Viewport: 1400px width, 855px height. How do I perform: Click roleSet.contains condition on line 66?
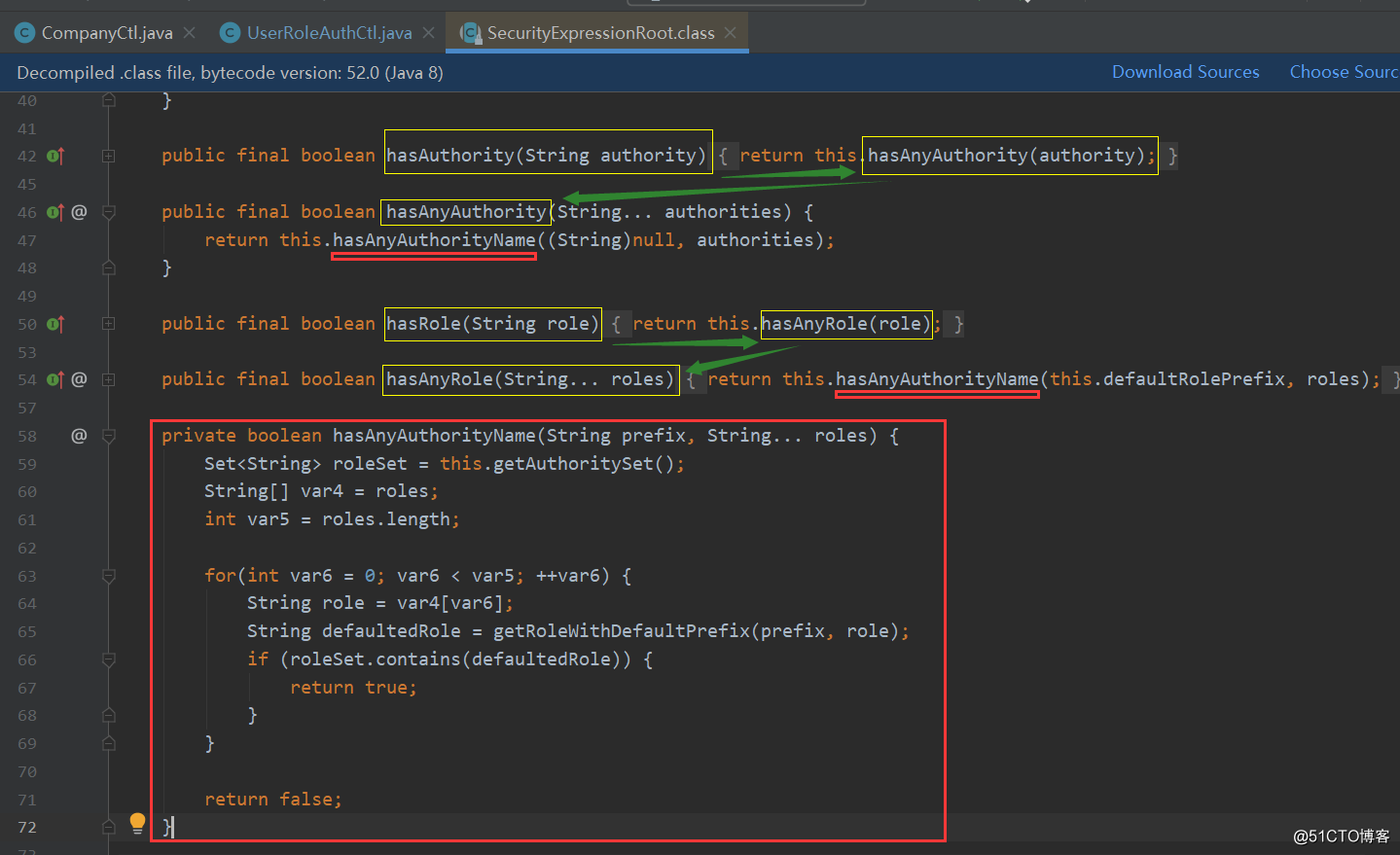pos(456,659)
